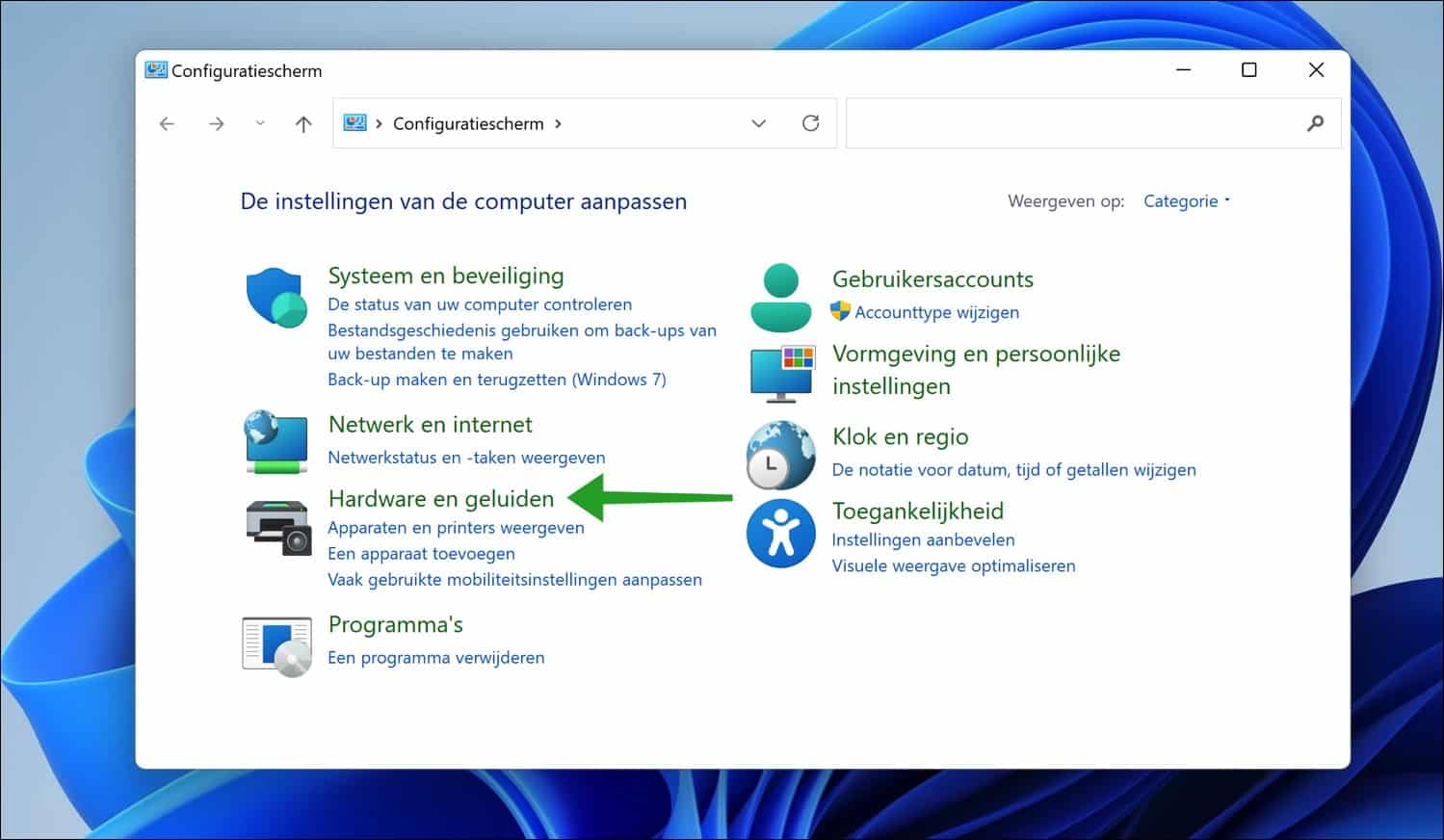Select the Vormgeving en persoonlijke instellingen monitor icon
The width and height of the screenshot is (1444, 840).
point(780,373)
